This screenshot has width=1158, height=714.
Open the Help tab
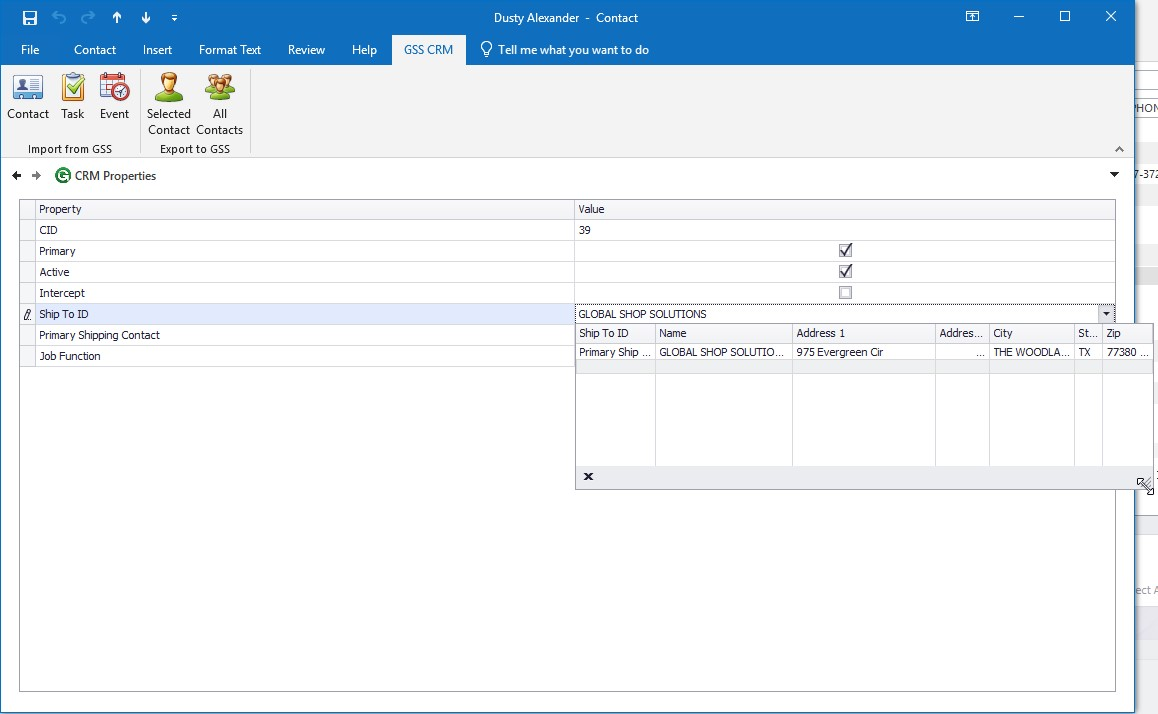coord(364,49)
